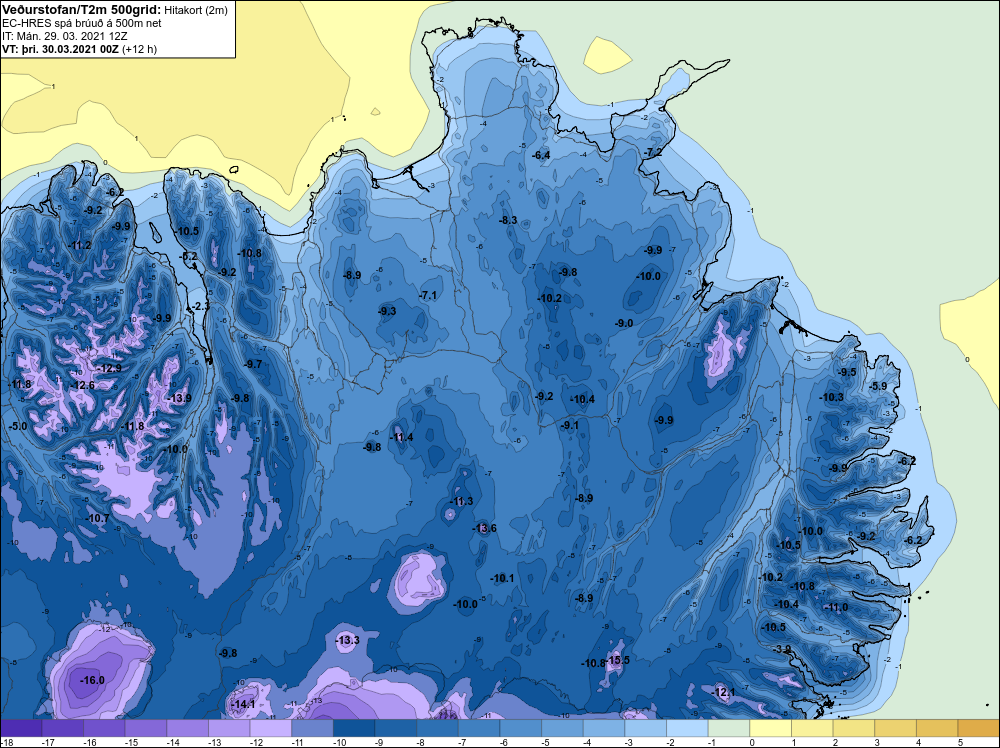Click the title 'Veðurstofan/T2m 500grid:' in header
The width and height of the screenshot is (1000, 748).
tap(80, 10)
